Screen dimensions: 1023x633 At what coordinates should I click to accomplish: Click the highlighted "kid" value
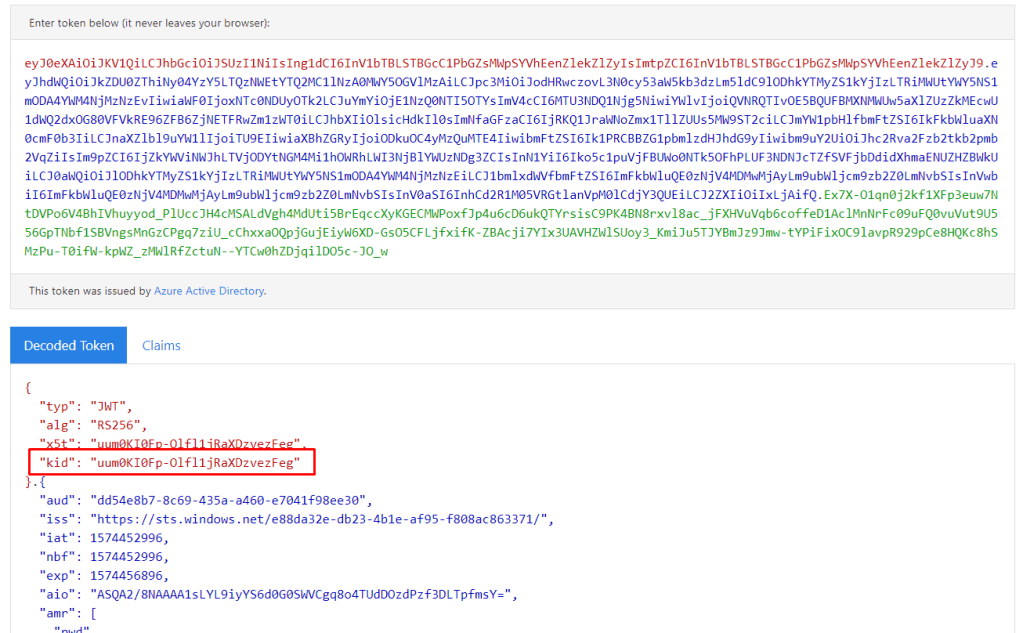(x=195, y=462)
